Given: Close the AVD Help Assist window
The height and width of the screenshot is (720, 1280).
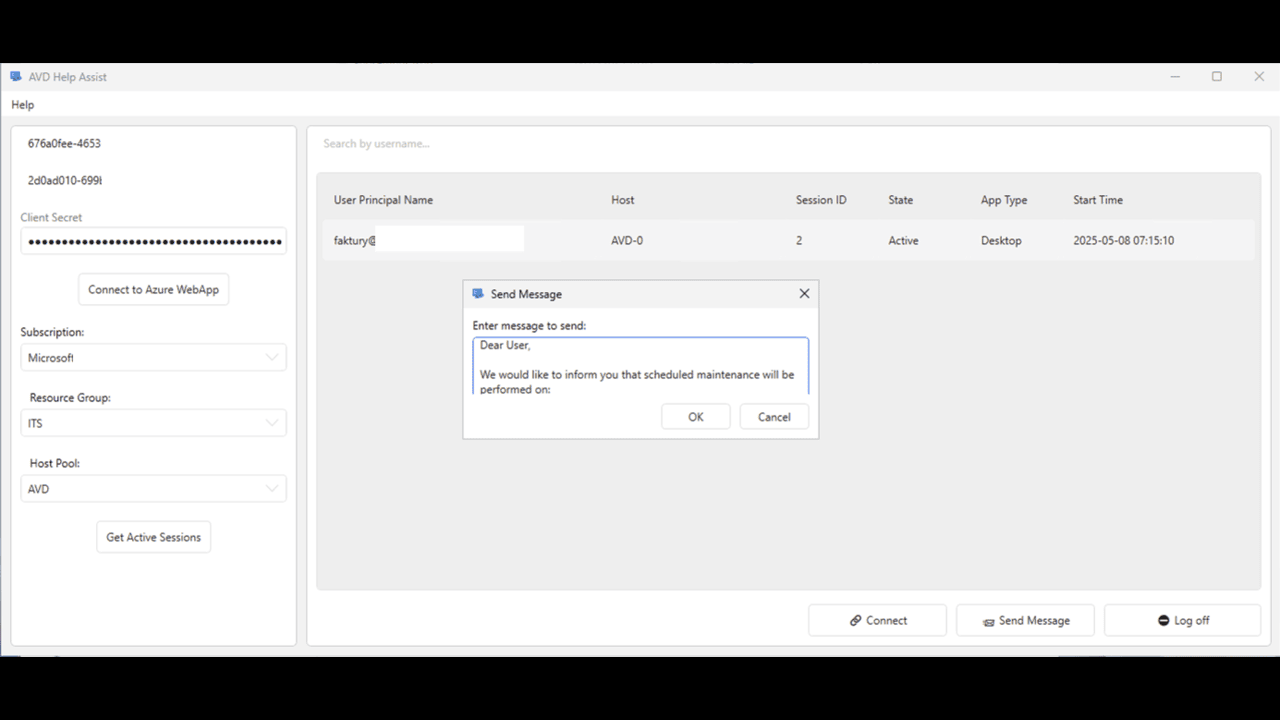Looking at the screenshot, I should 1259,77.
